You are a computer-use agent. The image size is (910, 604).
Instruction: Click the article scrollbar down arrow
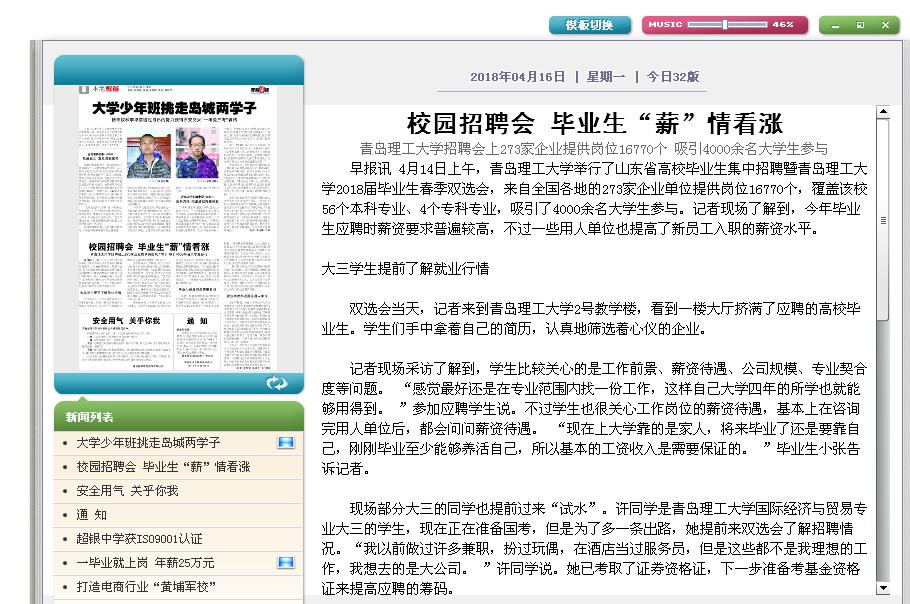(882, 588)
